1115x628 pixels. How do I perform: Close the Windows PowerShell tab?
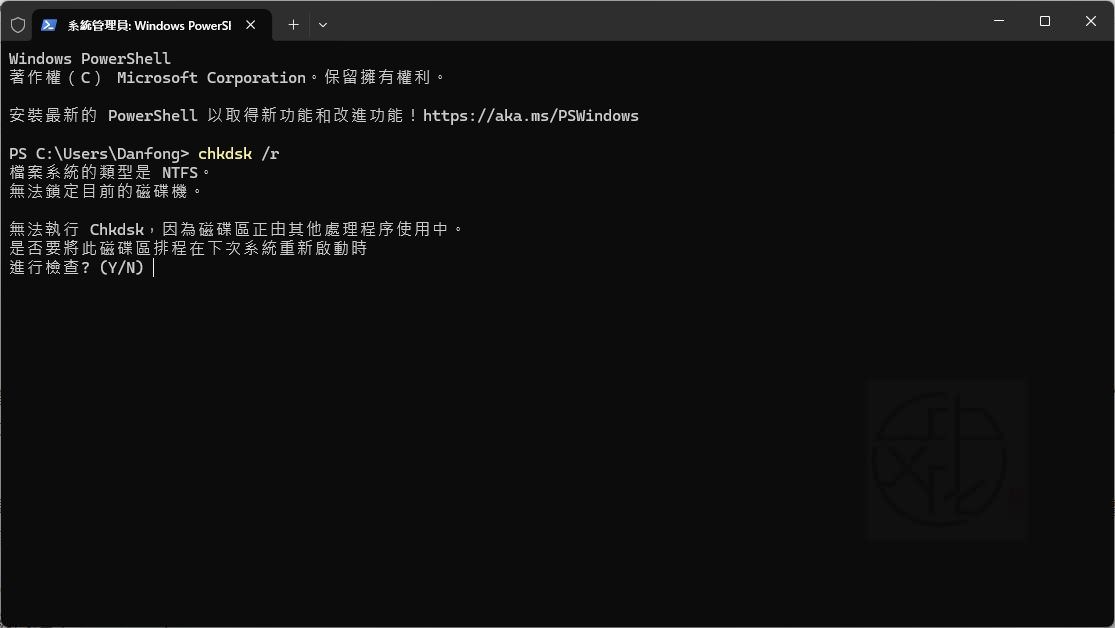coord(250,25)
